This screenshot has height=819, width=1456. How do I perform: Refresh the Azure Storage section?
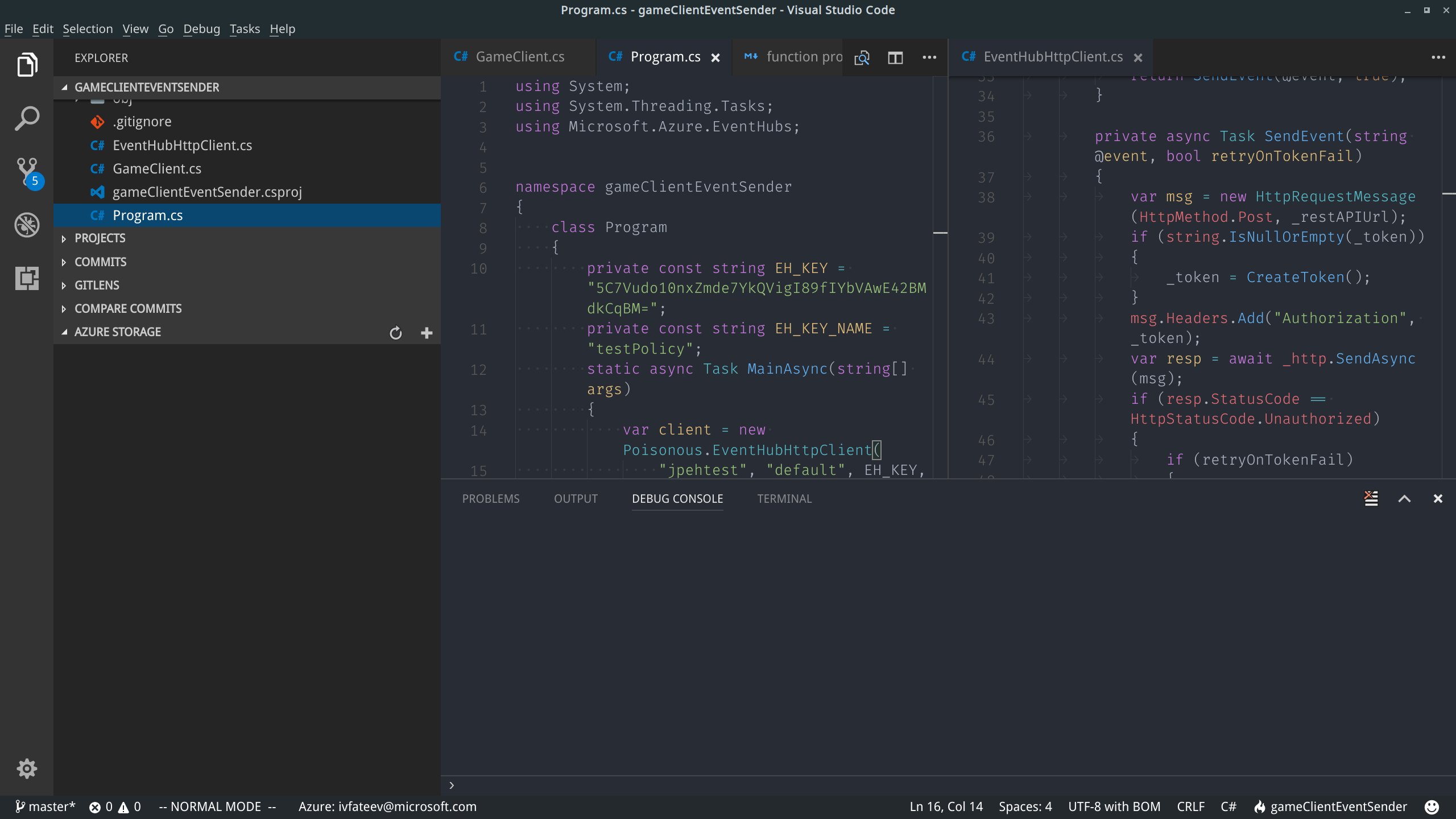pos(396,333)
